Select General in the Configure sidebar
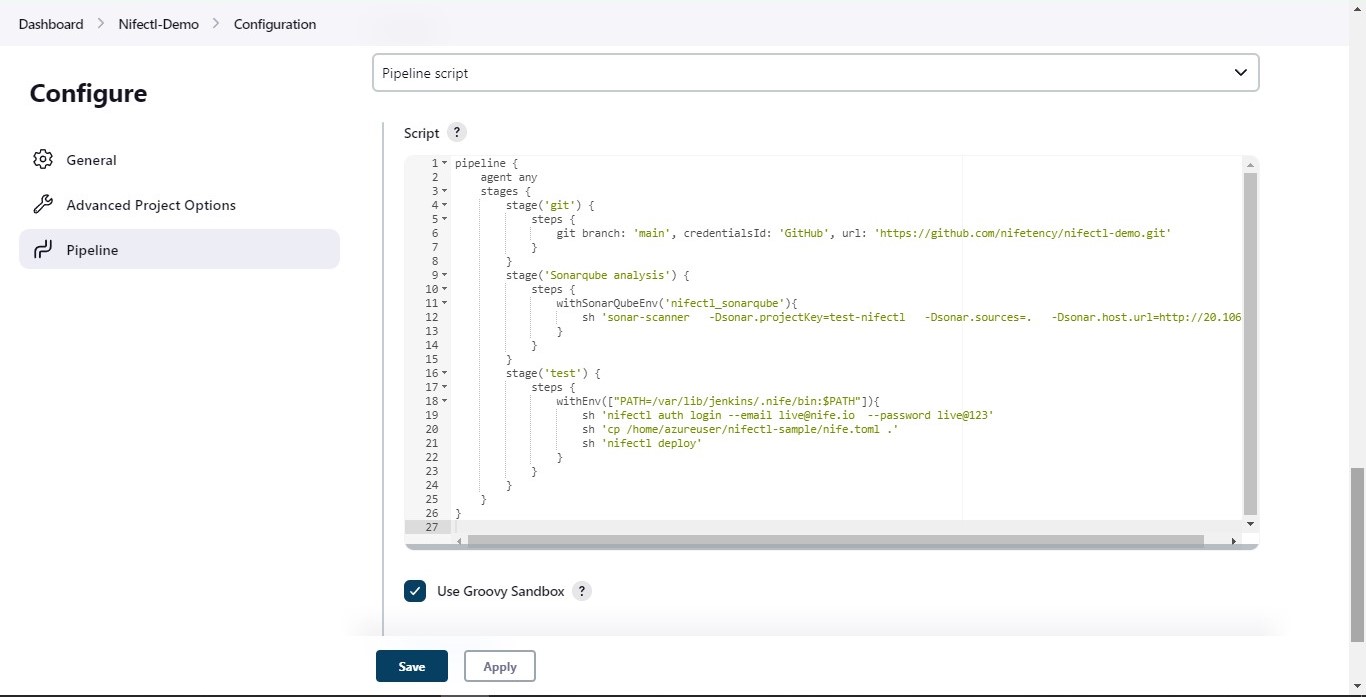The width and height of the screenshot is (1366, 697). click(x=92, y=159)
